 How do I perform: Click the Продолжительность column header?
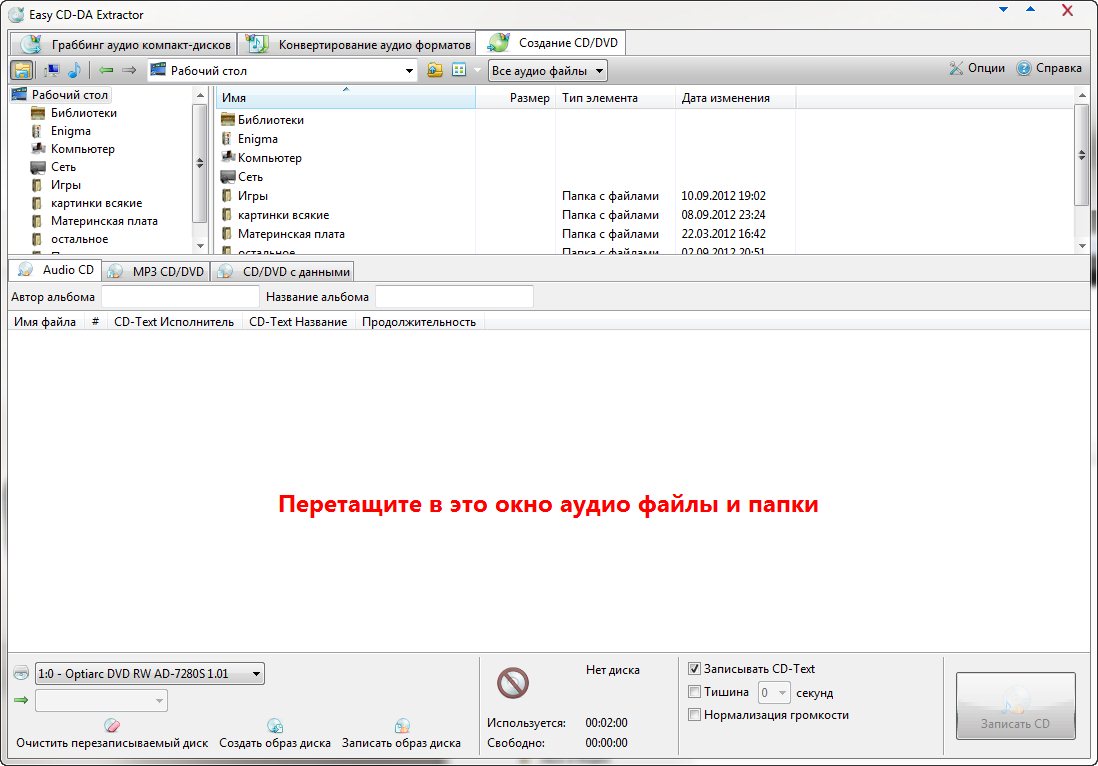[x=419, y=322]
